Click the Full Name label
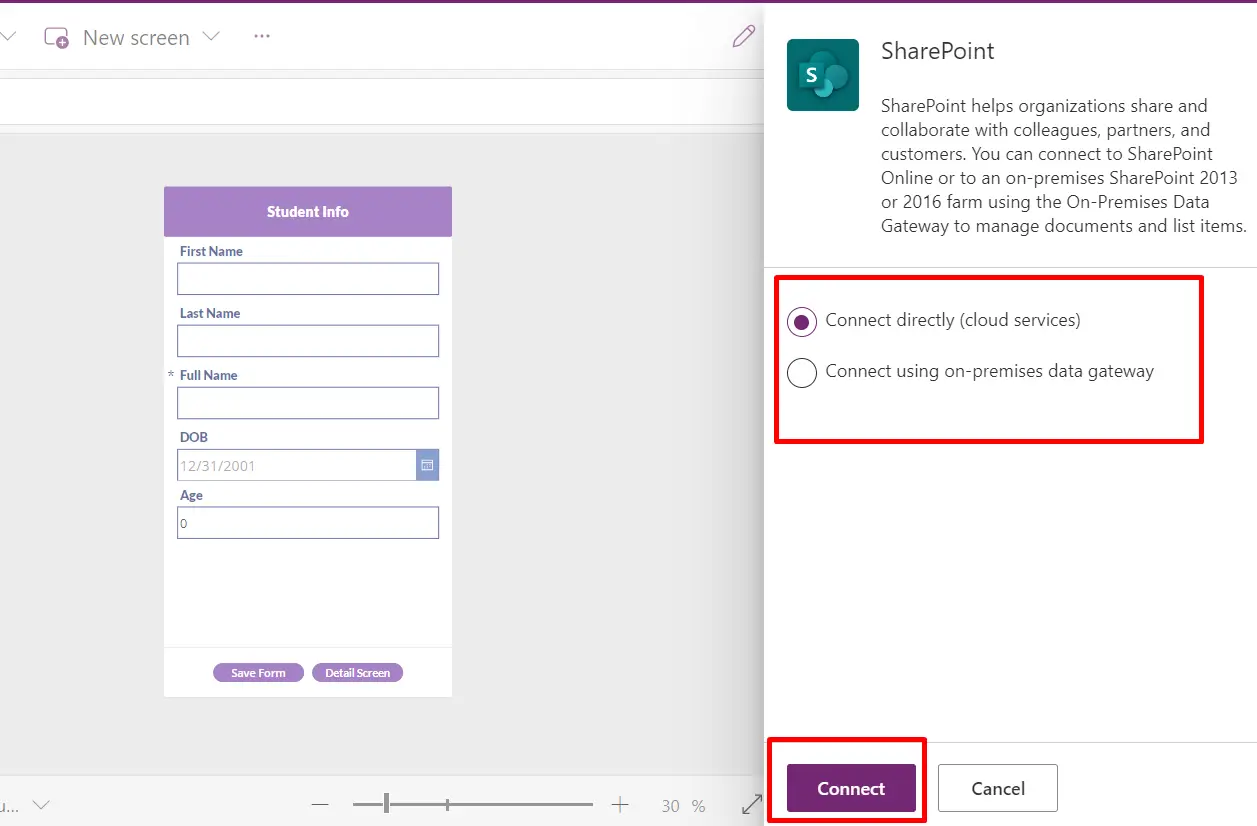Viewport: 1257px width, 826px height. (209, 375)
